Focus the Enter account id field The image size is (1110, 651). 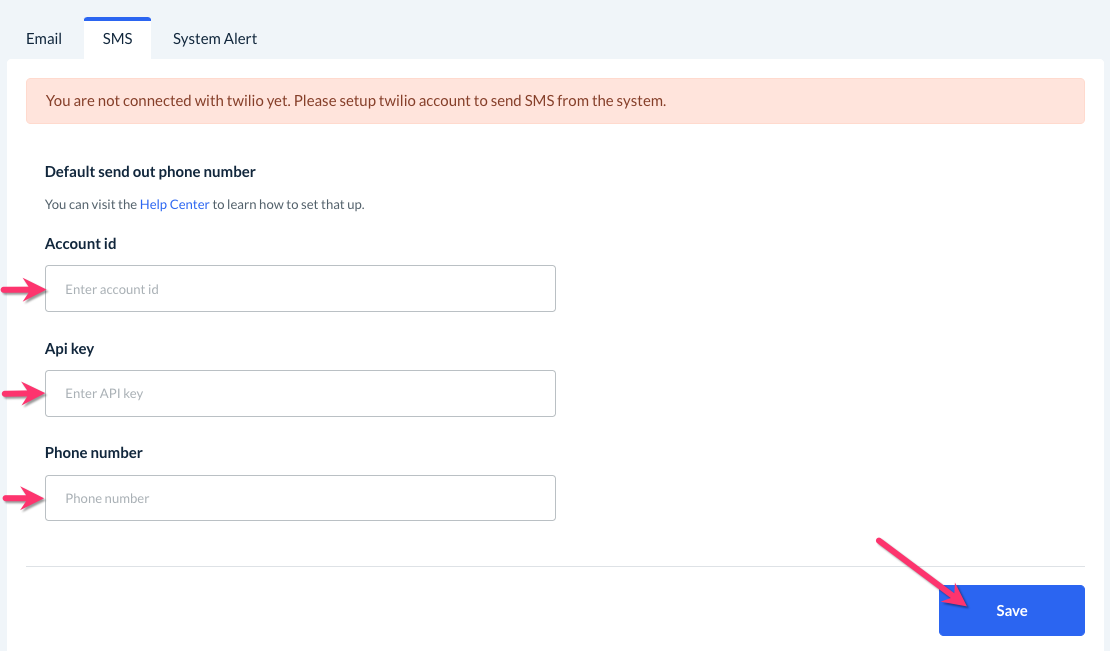click(x=300, y=289)
